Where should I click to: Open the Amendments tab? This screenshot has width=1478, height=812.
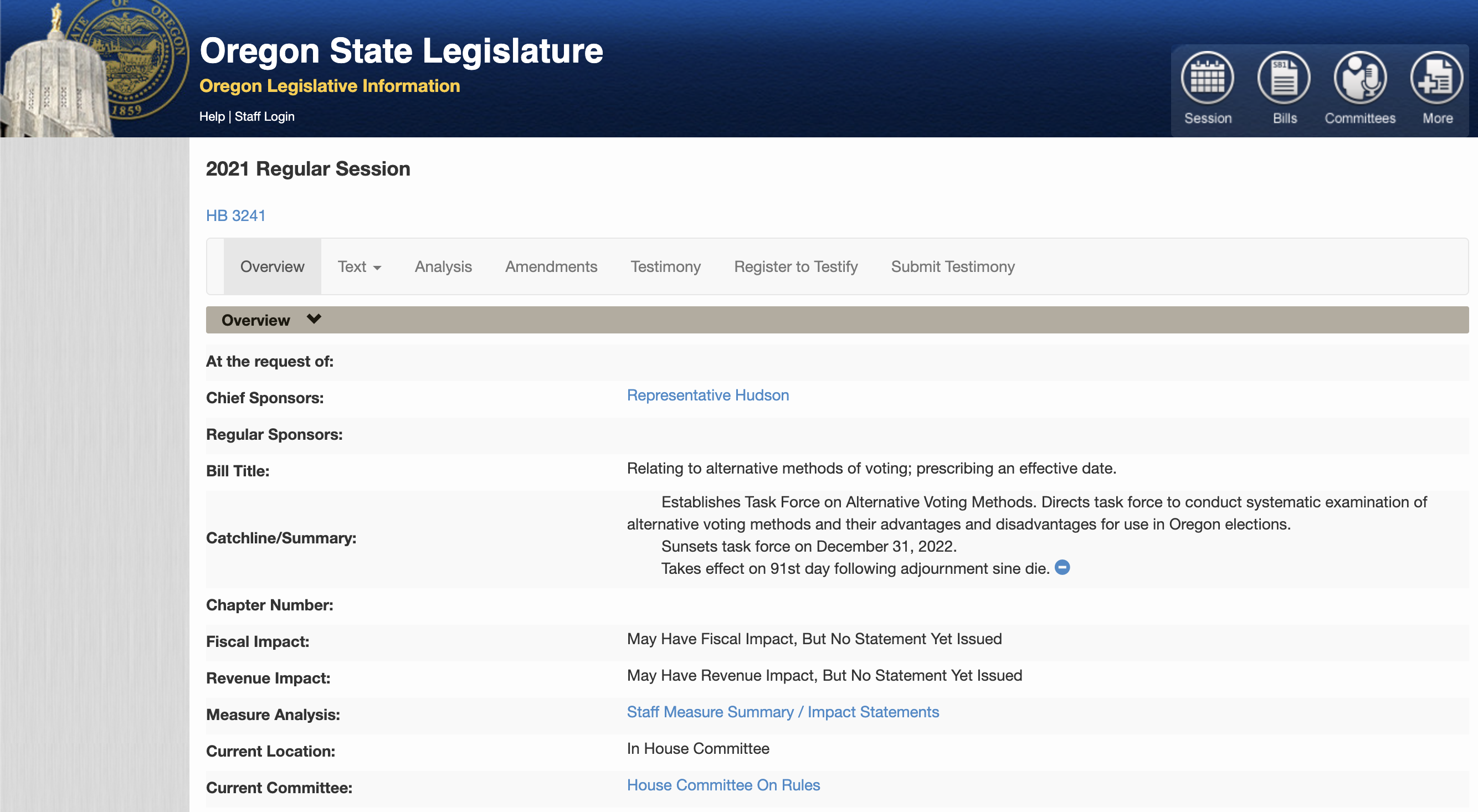point(551,267)
